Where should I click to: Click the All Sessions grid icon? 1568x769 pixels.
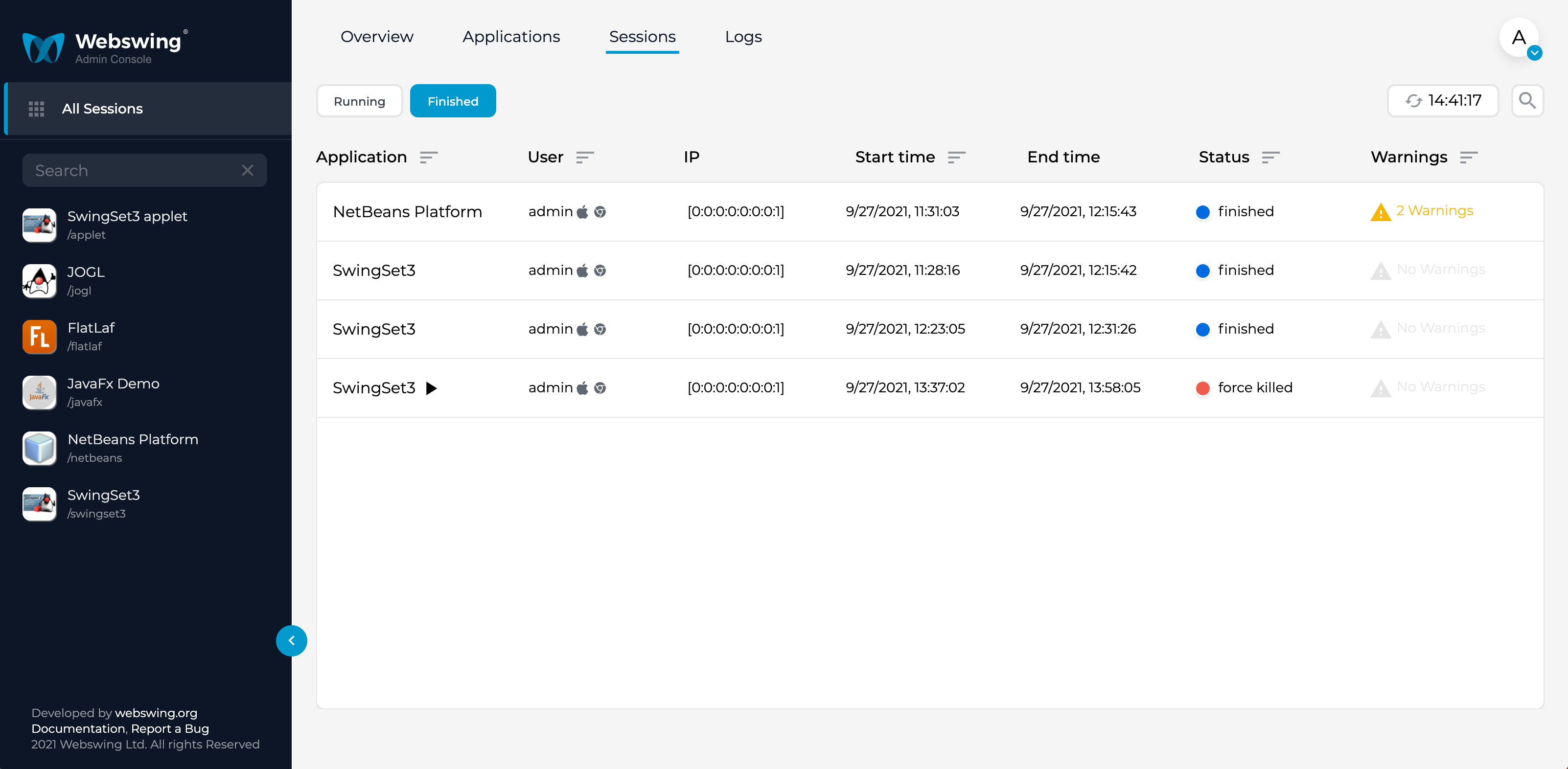coord(37,109)
